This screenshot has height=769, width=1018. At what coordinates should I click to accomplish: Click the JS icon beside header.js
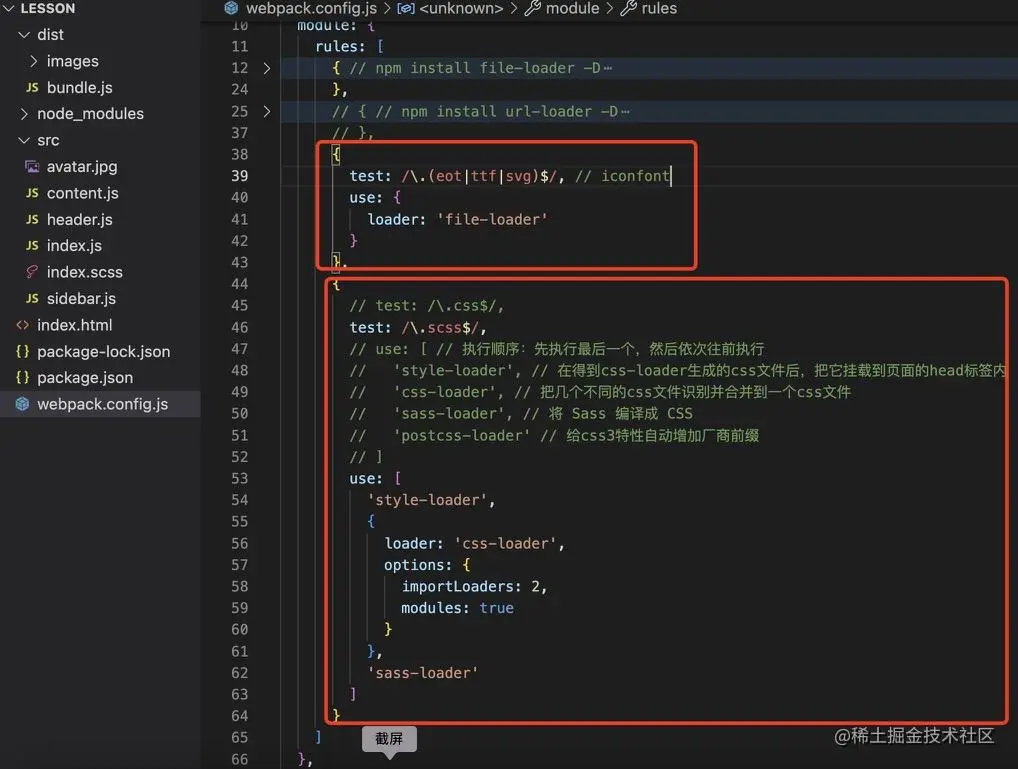click(32, 220)
